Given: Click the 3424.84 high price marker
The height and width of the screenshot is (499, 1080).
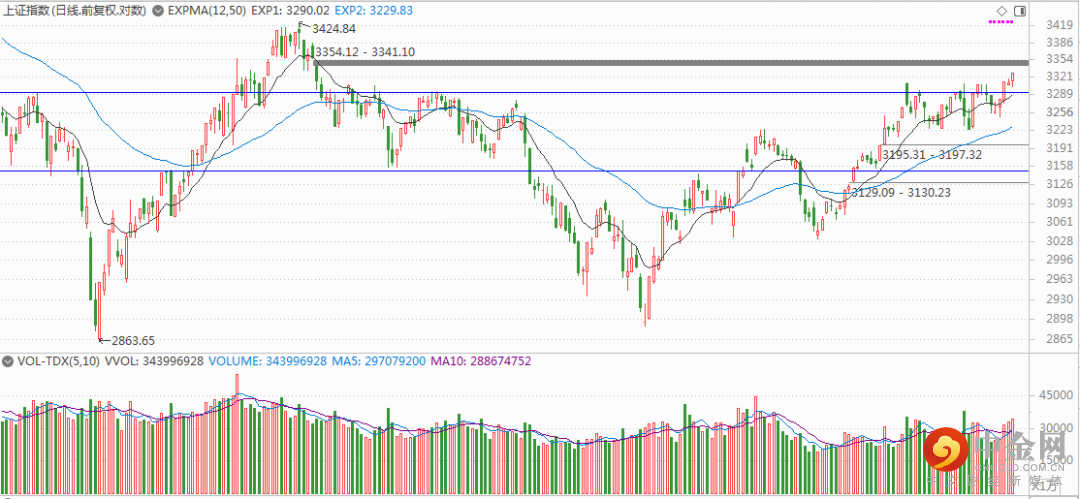Looking at the screenshot, I should coord(335,29).
